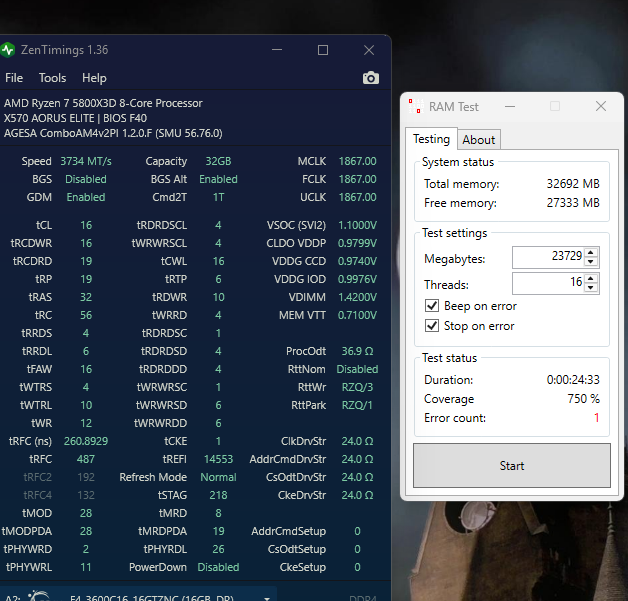Click the RAM Test app icon in title bar
628x601 pixels.
click(416, 106)
